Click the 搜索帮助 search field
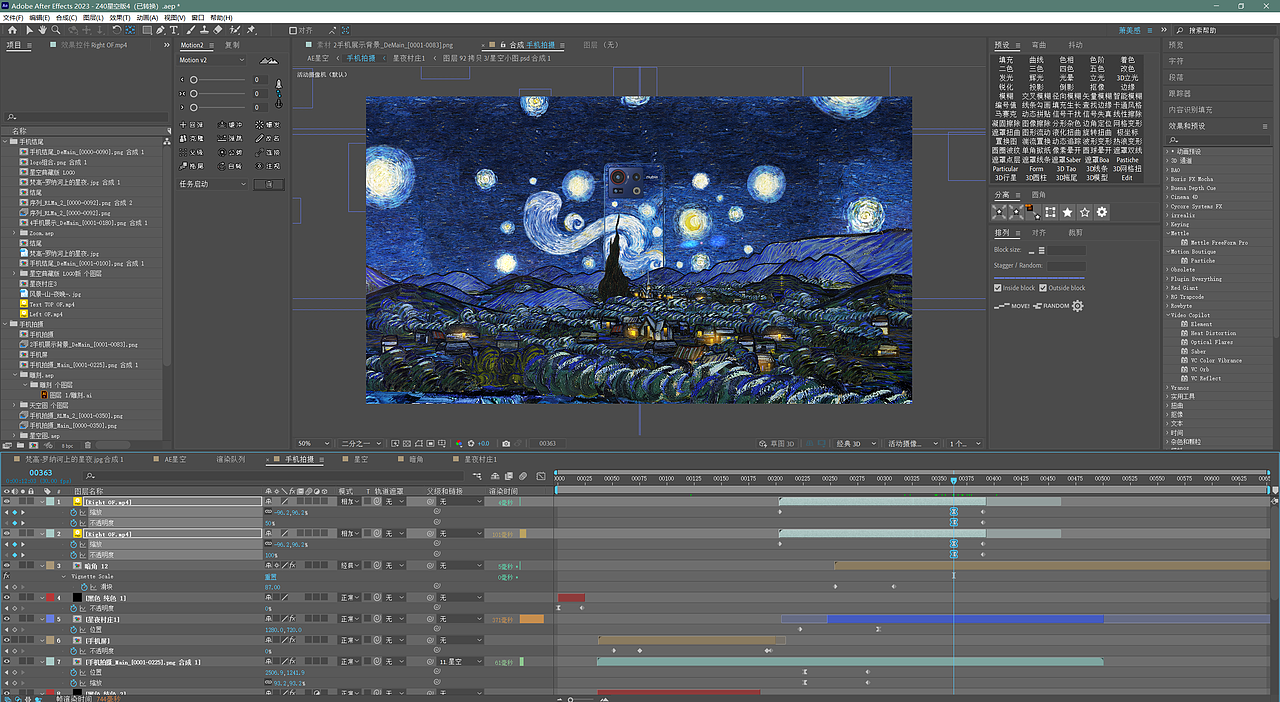1280x702 pixels. click(1223, 30)
